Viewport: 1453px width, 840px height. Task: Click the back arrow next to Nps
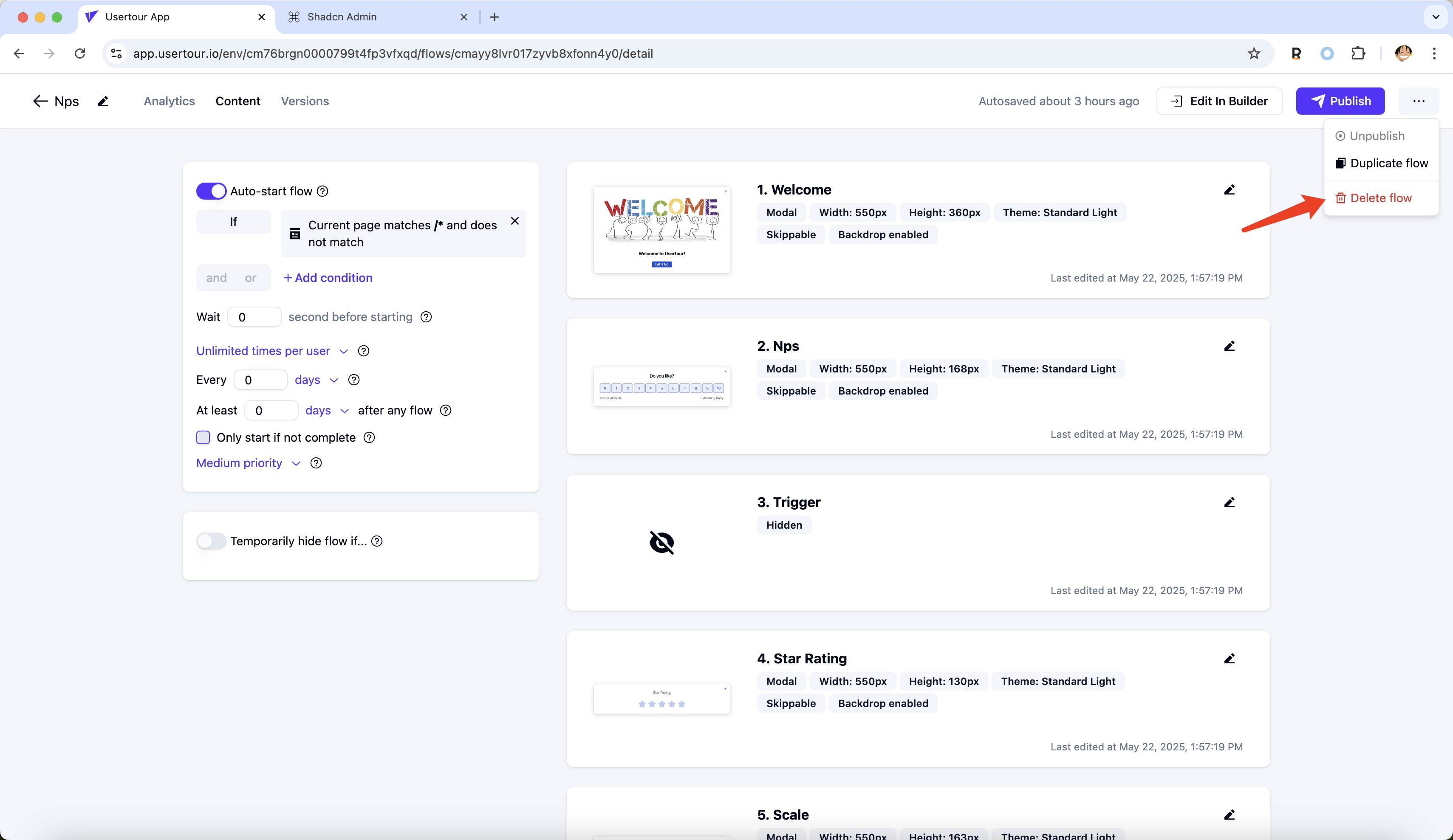coord(40,101)
